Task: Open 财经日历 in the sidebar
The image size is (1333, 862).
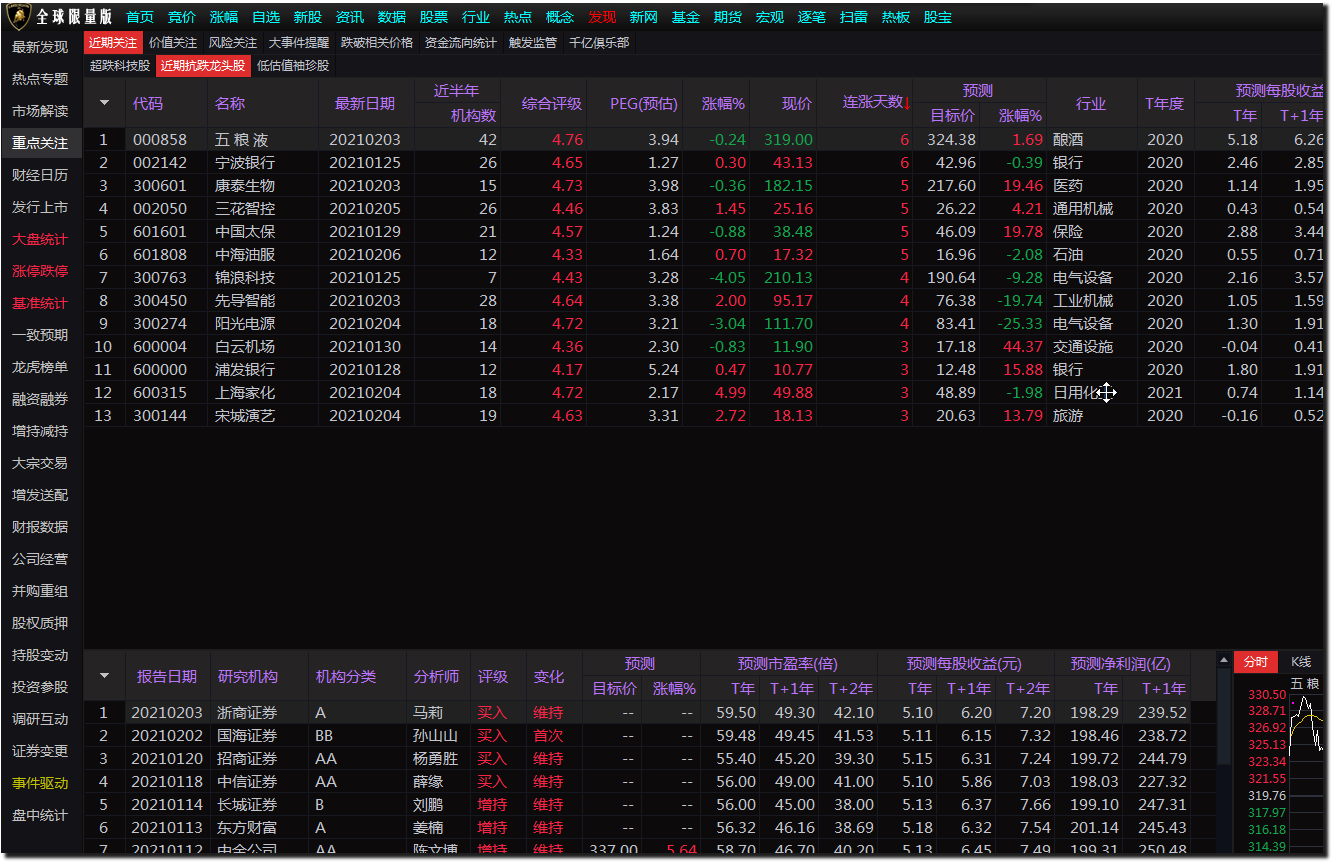Action: point(41,175)
